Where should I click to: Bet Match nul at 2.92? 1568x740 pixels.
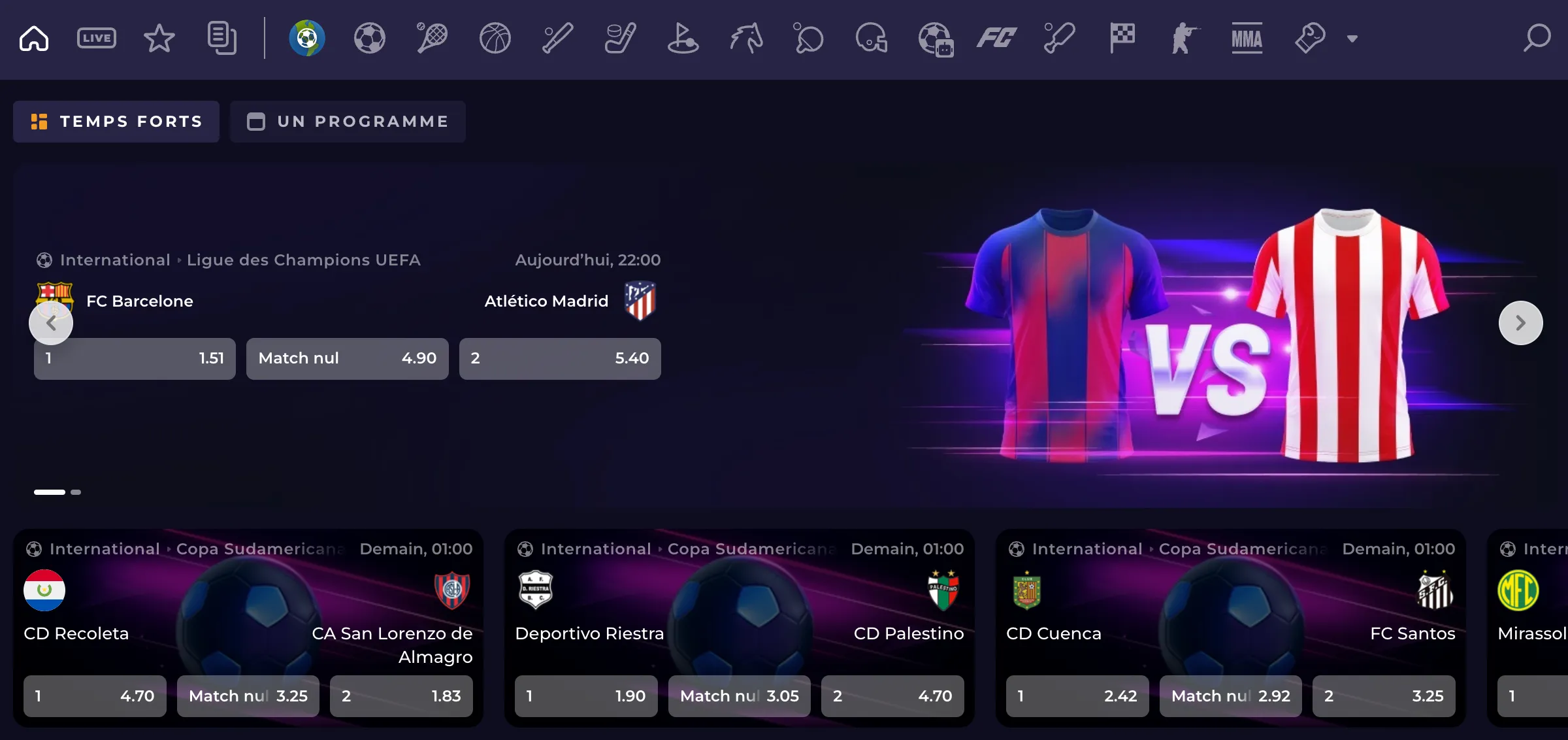click(x=1231, y=696)
